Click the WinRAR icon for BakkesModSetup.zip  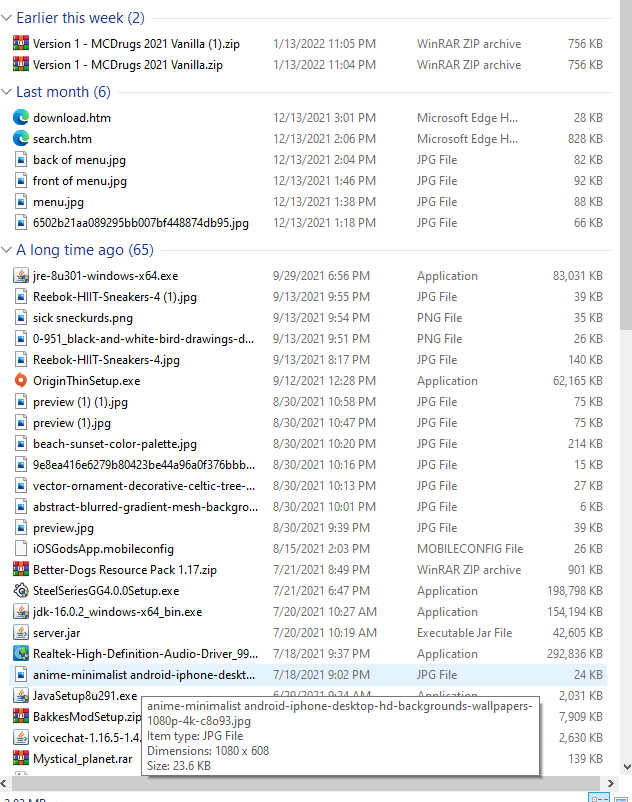click(x=20, y=716)
